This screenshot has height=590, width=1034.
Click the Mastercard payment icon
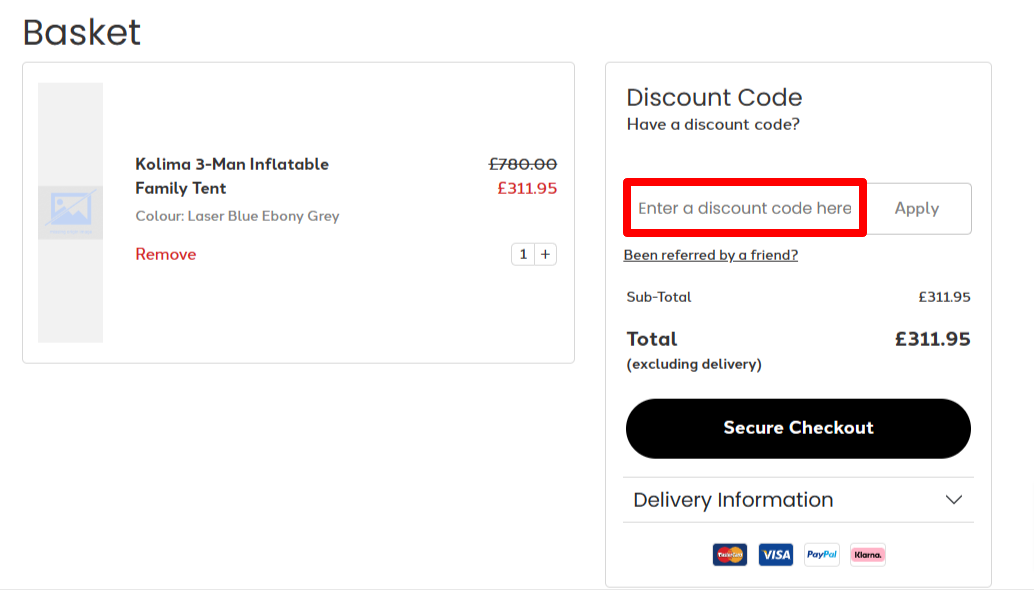coord(730,554)
